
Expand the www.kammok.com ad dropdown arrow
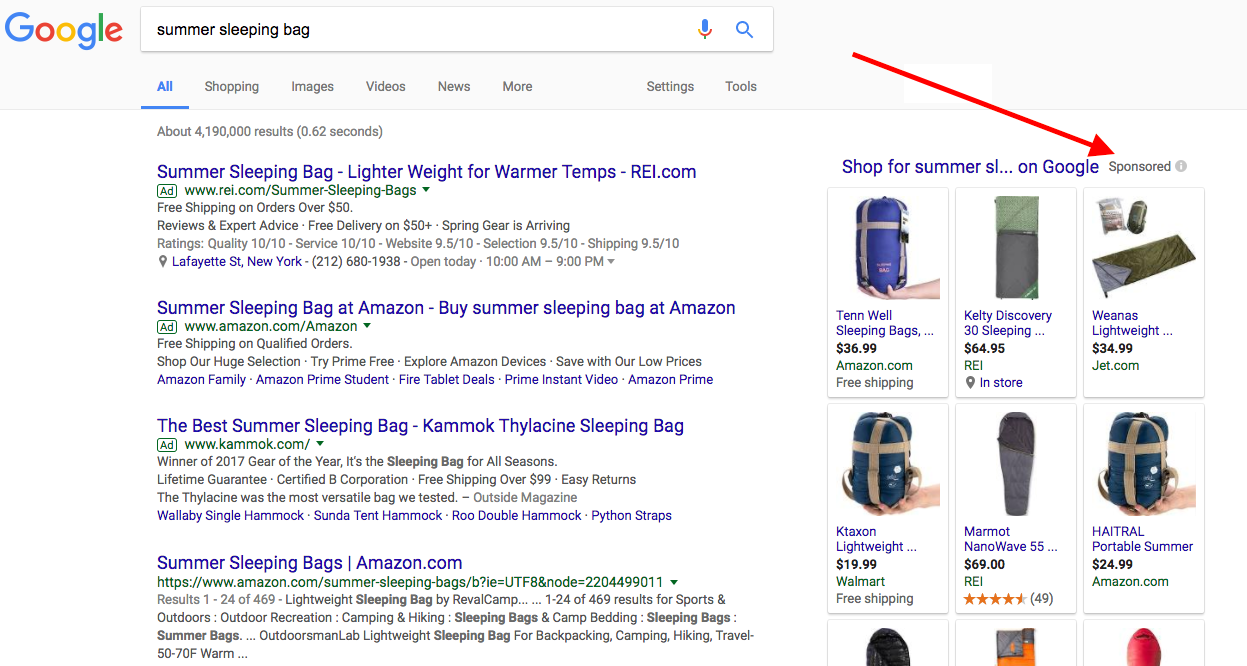point(320,444)
